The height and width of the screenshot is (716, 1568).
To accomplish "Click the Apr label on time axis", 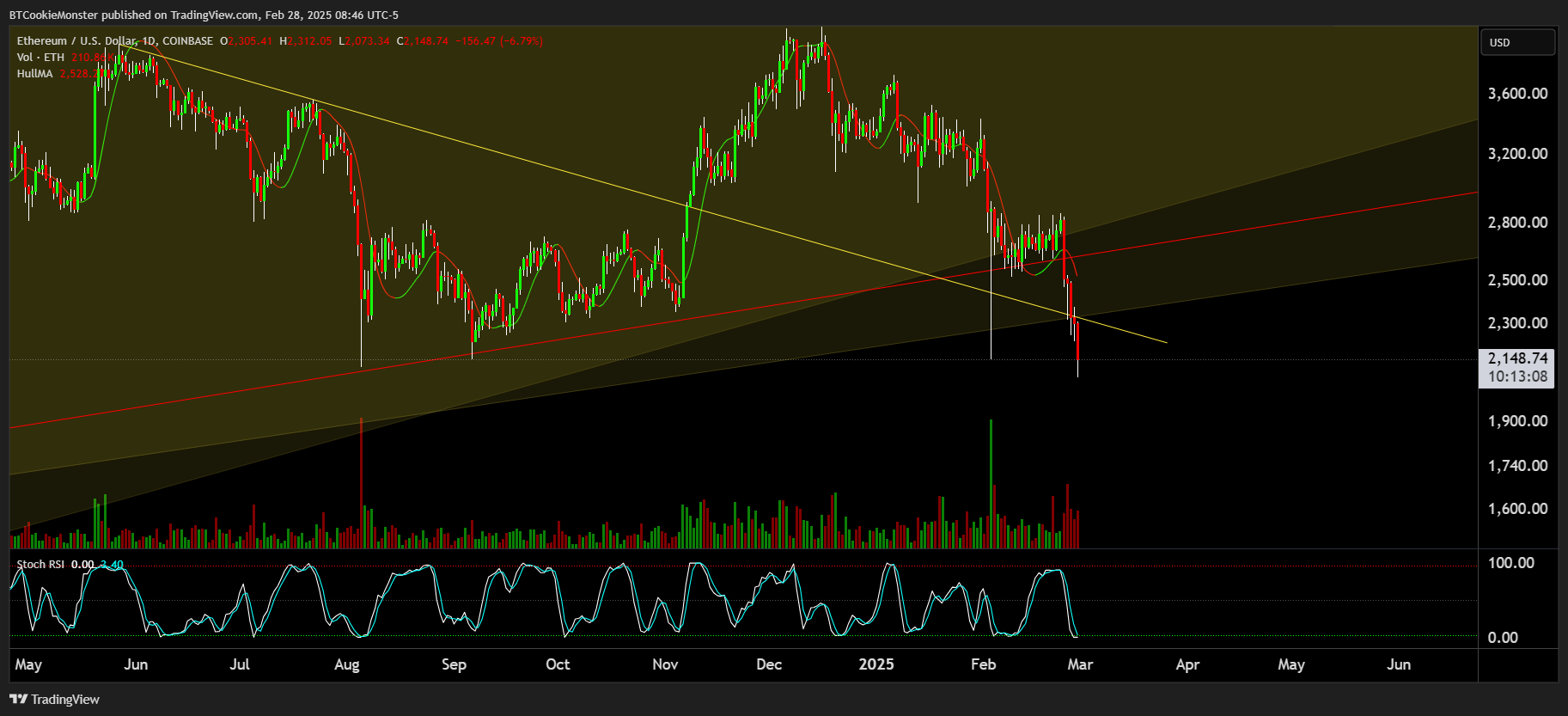I will tap(1187, 664).
